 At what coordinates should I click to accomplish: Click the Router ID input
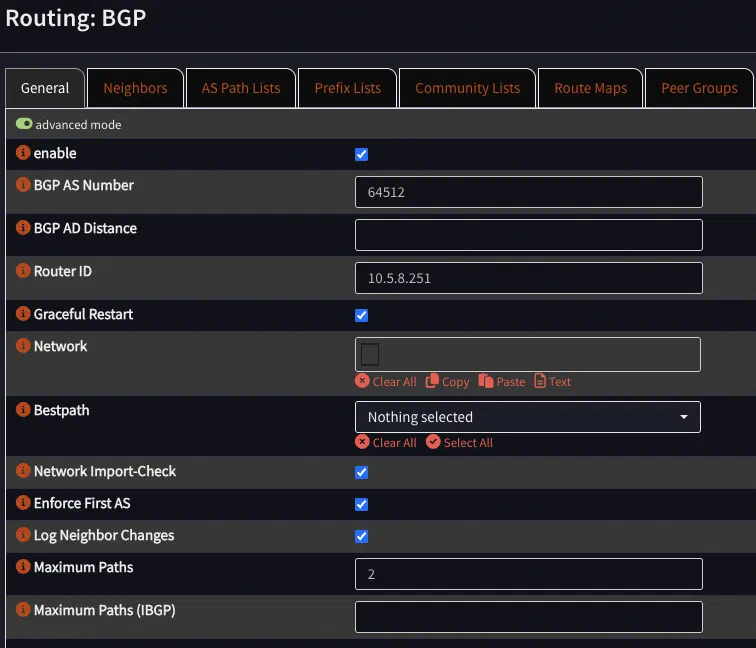[528, 278]
